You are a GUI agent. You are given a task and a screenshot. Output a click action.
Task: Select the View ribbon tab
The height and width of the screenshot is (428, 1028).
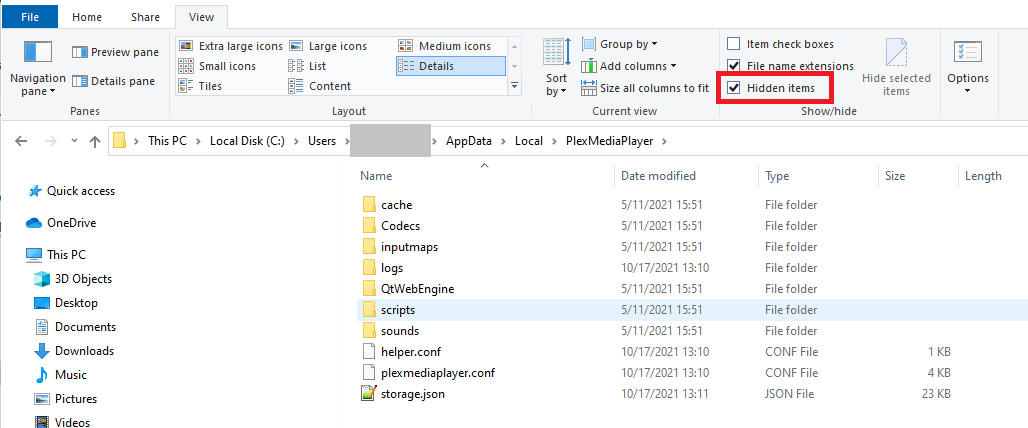click(201, 18)
